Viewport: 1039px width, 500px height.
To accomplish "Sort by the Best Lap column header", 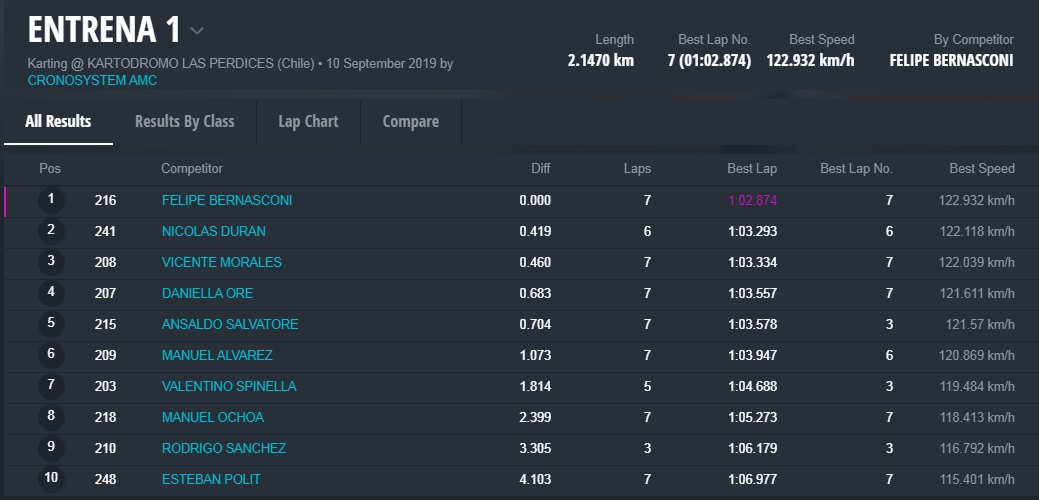I will pyautogui.click(x=752, y=168).
